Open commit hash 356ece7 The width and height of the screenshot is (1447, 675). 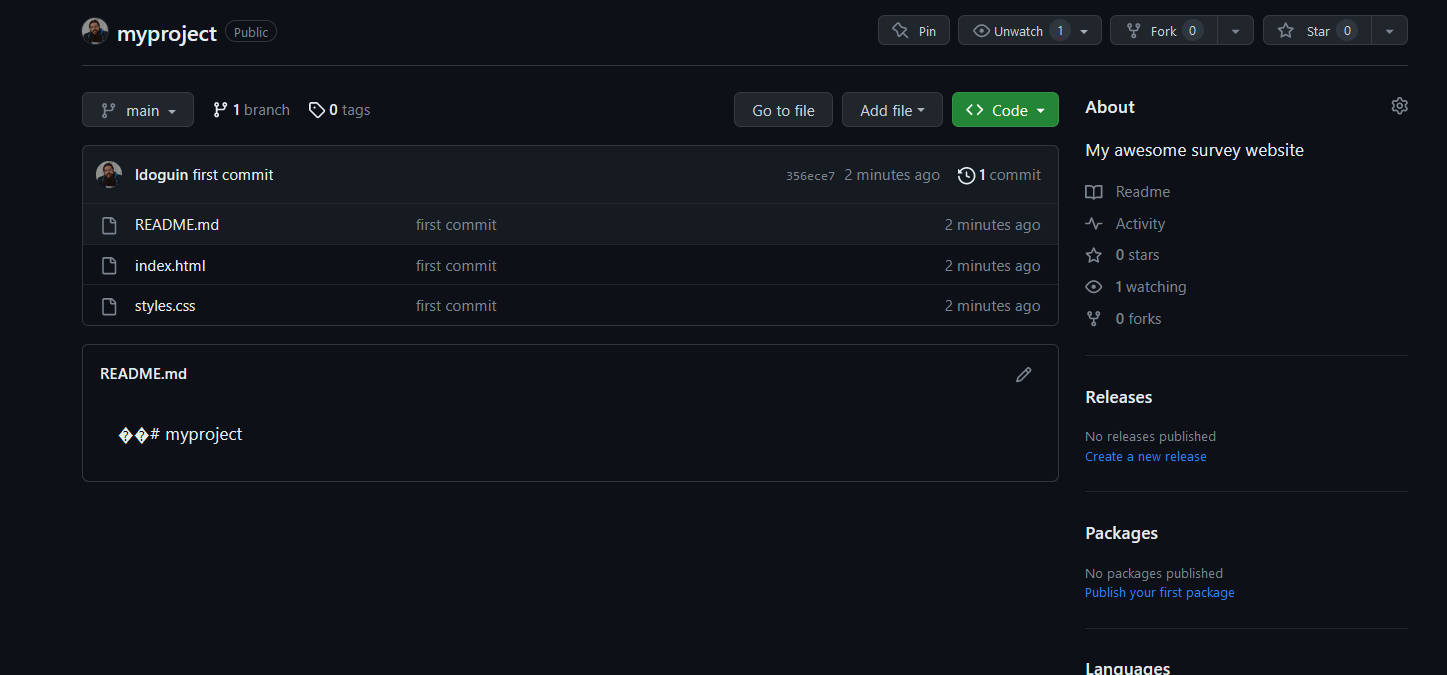(810, 176)
